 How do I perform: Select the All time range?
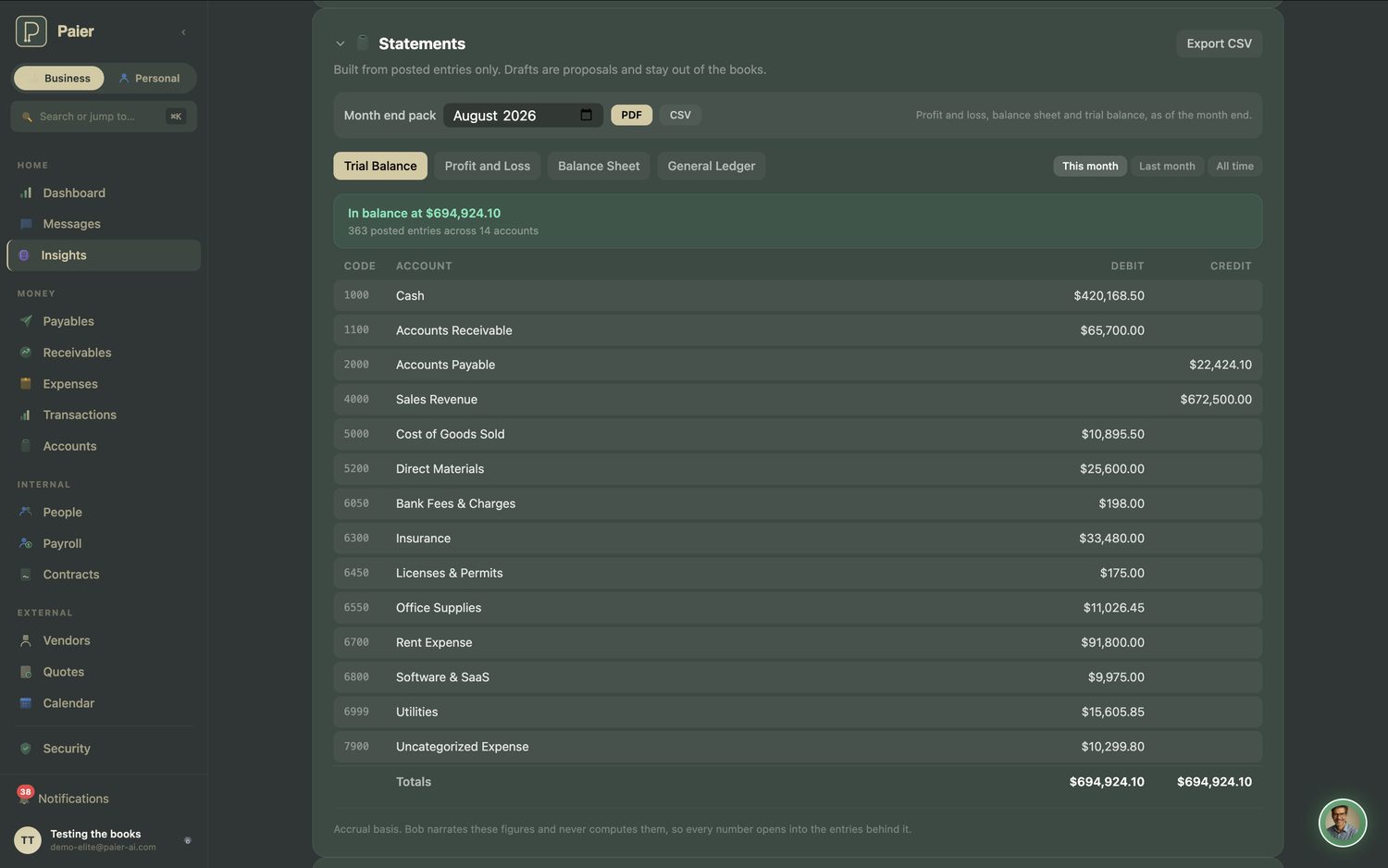point(1234,166)
